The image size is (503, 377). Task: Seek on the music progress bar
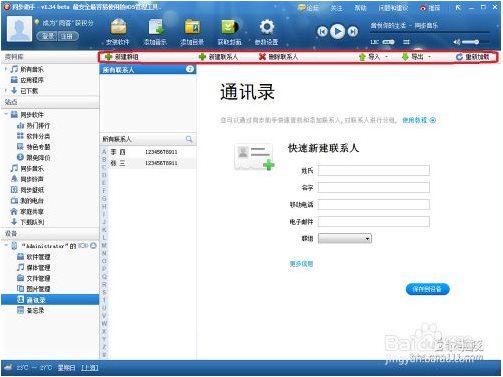coord(429,32)
